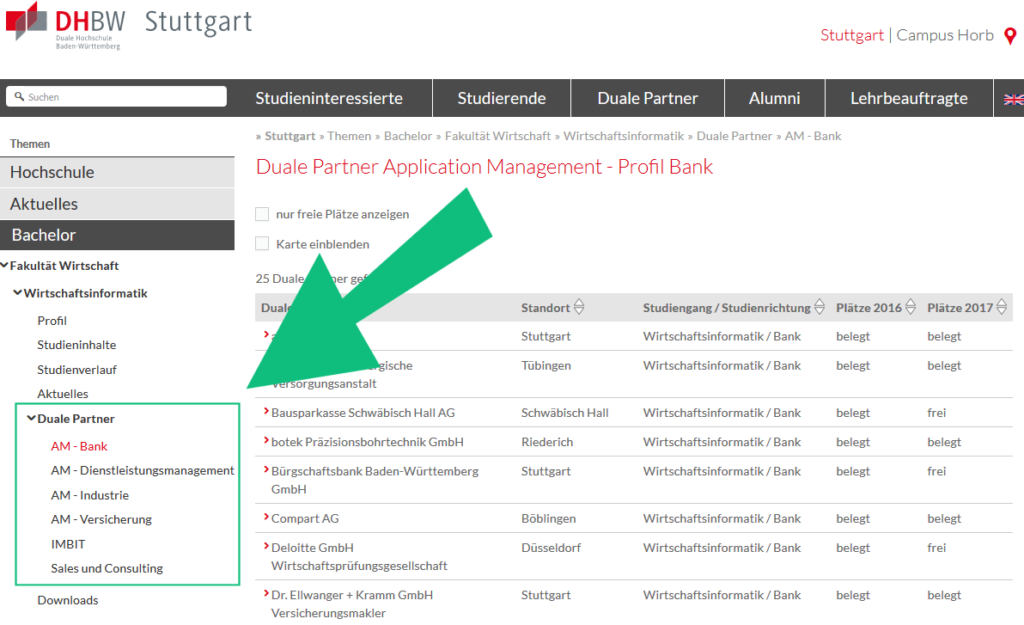Click Stuttgart campus link at top right
Viewport: 1024px width, 625px height.
pos(852,35)
